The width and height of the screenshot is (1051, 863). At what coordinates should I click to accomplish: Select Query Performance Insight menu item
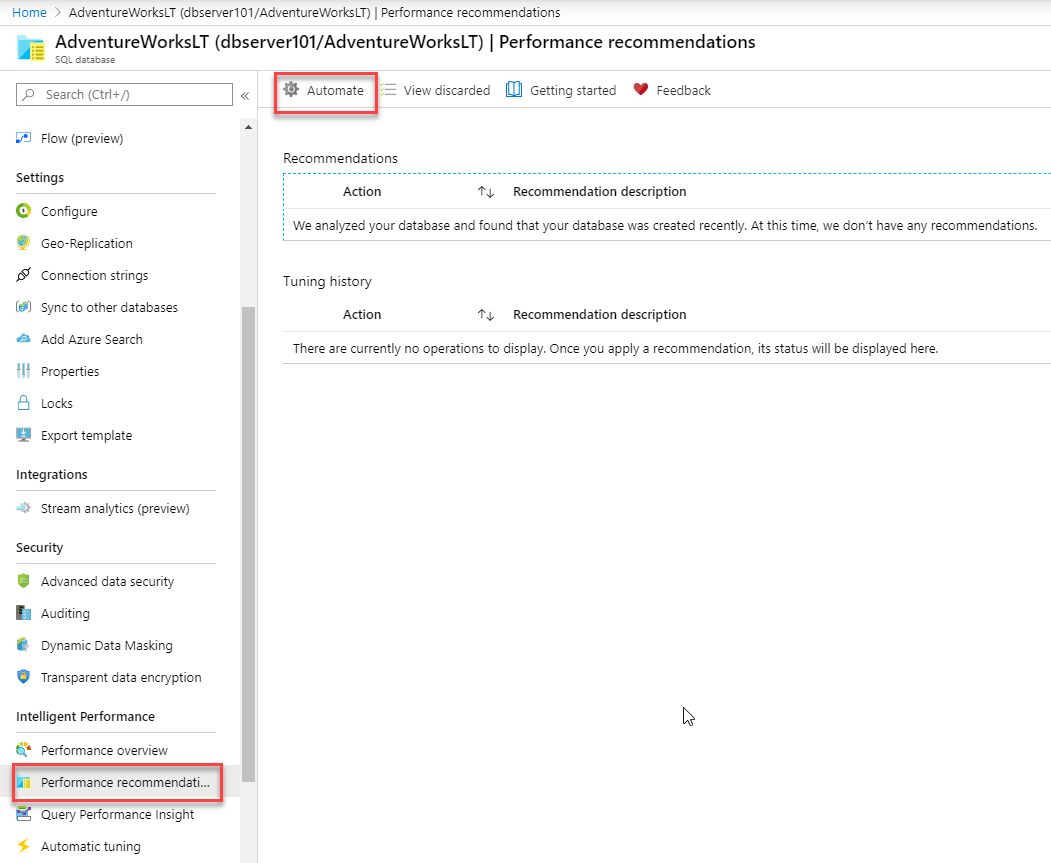tap(117, 814)
